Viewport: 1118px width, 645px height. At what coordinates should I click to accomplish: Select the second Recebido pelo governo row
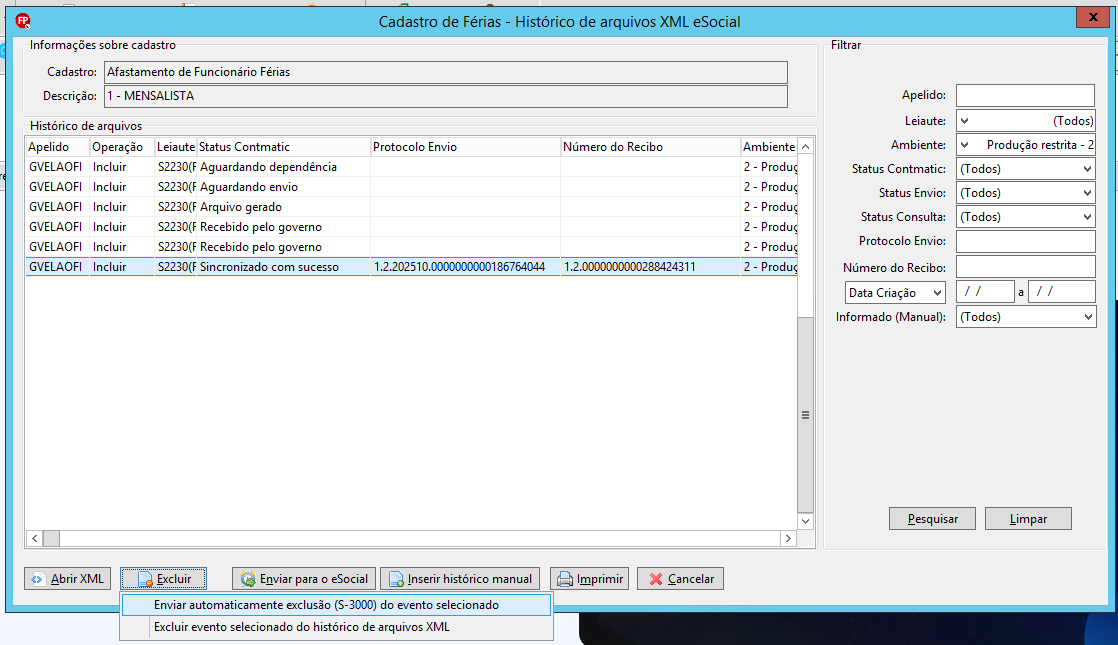[411, 247]
